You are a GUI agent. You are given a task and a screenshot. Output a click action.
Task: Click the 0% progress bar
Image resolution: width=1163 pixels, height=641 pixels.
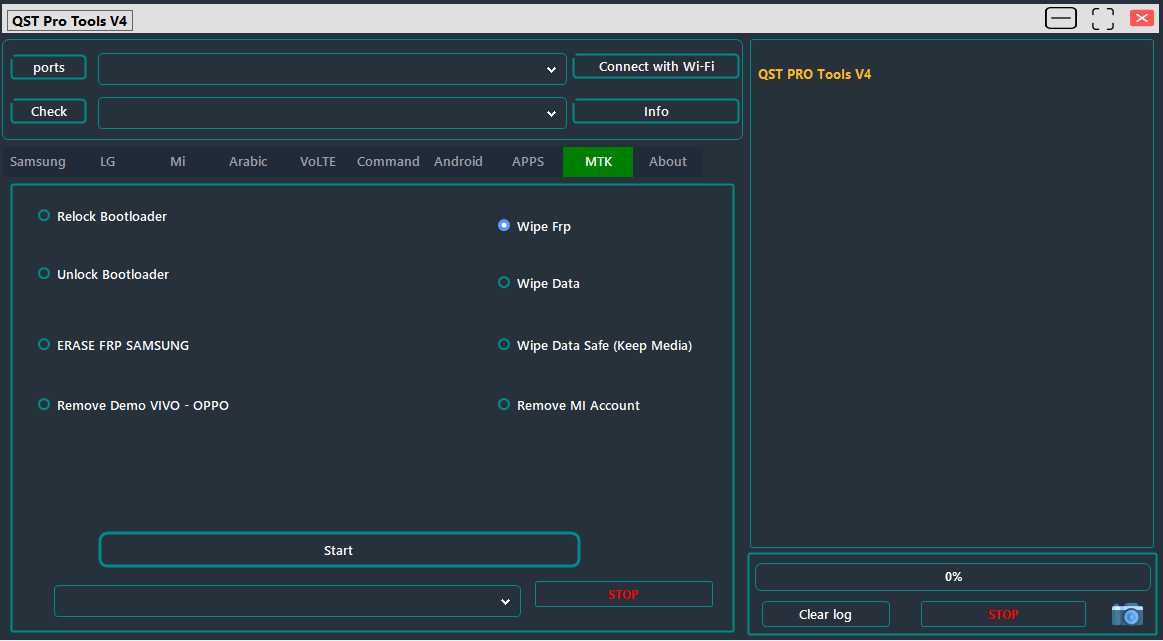(952, 576)
